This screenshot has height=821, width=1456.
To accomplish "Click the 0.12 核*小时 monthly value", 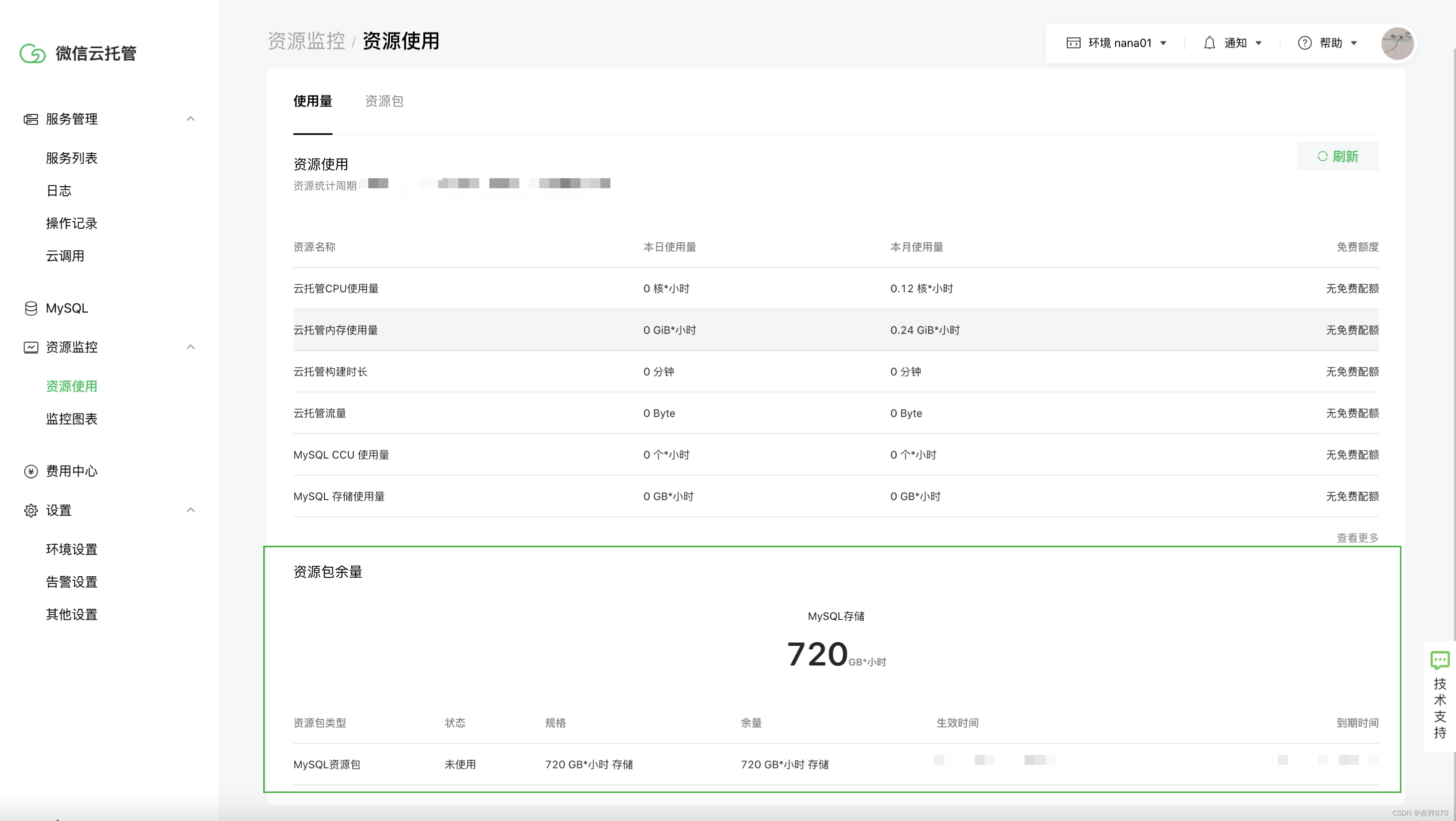I will pos(921,288).
